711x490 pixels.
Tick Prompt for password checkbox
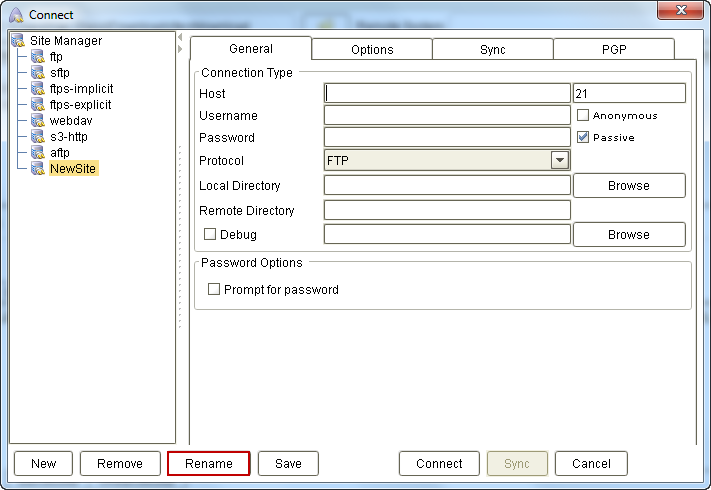(x=214, y=290)
